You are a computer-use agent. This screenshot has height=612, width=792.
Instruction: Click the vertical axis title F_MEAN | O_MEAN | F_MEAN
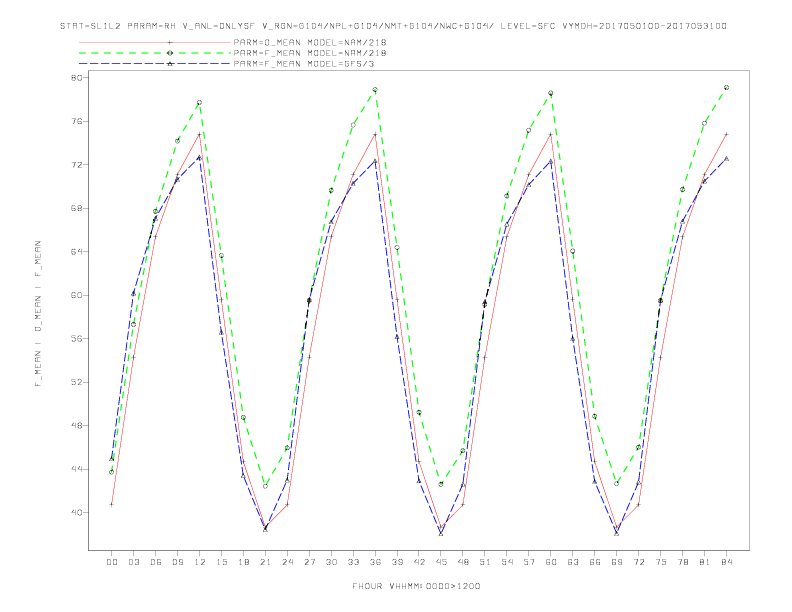[38, 314]
